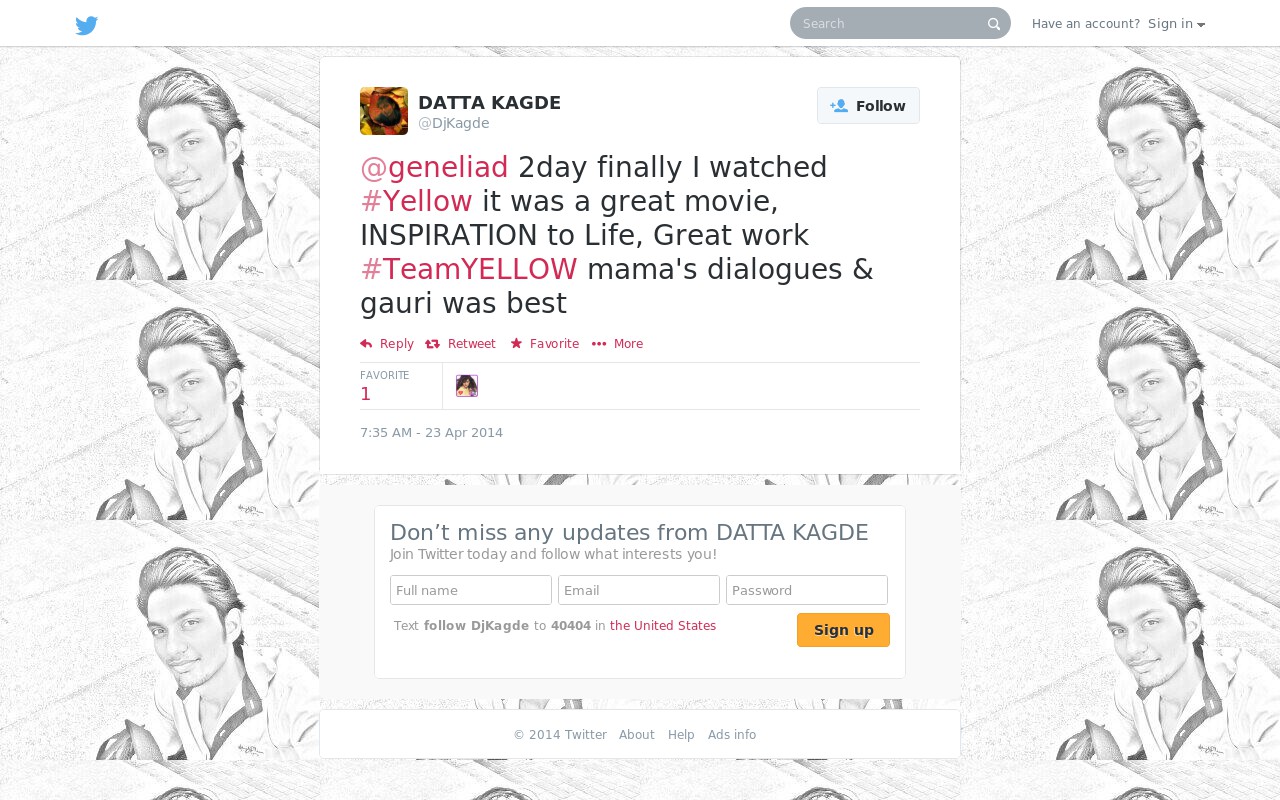Expand the Sign in dropdown
The width and height of the screenshot is (1280, 800).
(x=1176, y=24)
